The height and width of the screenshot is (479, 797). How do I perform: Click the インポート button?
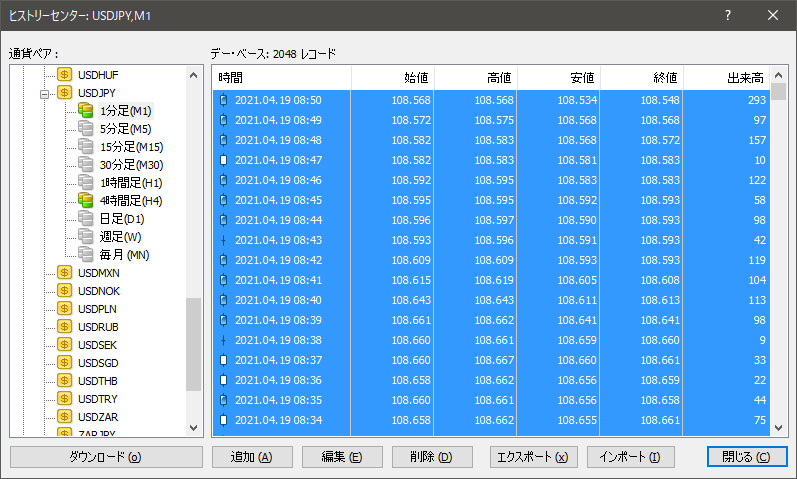(x=630, y=457)
